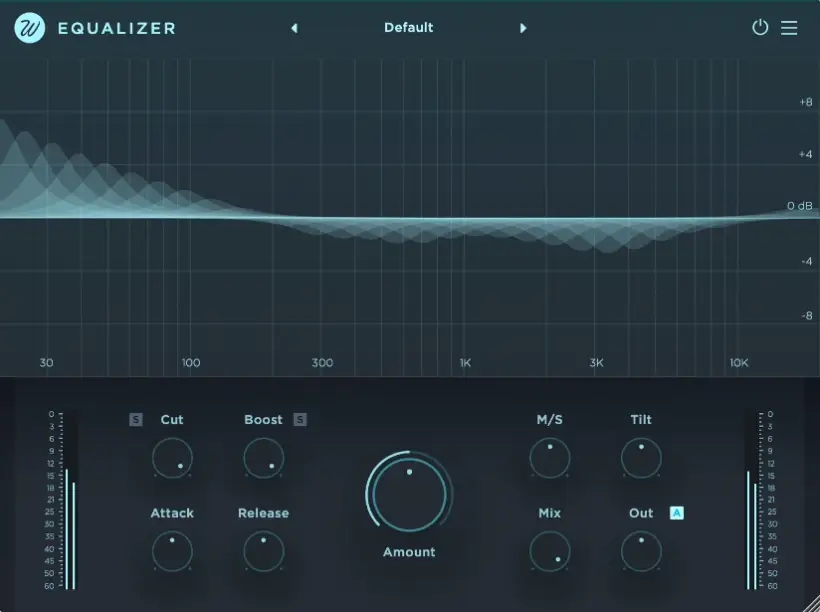Click the Mix label text
Screen dimensions: 820x612
click(x=550, y=513)
